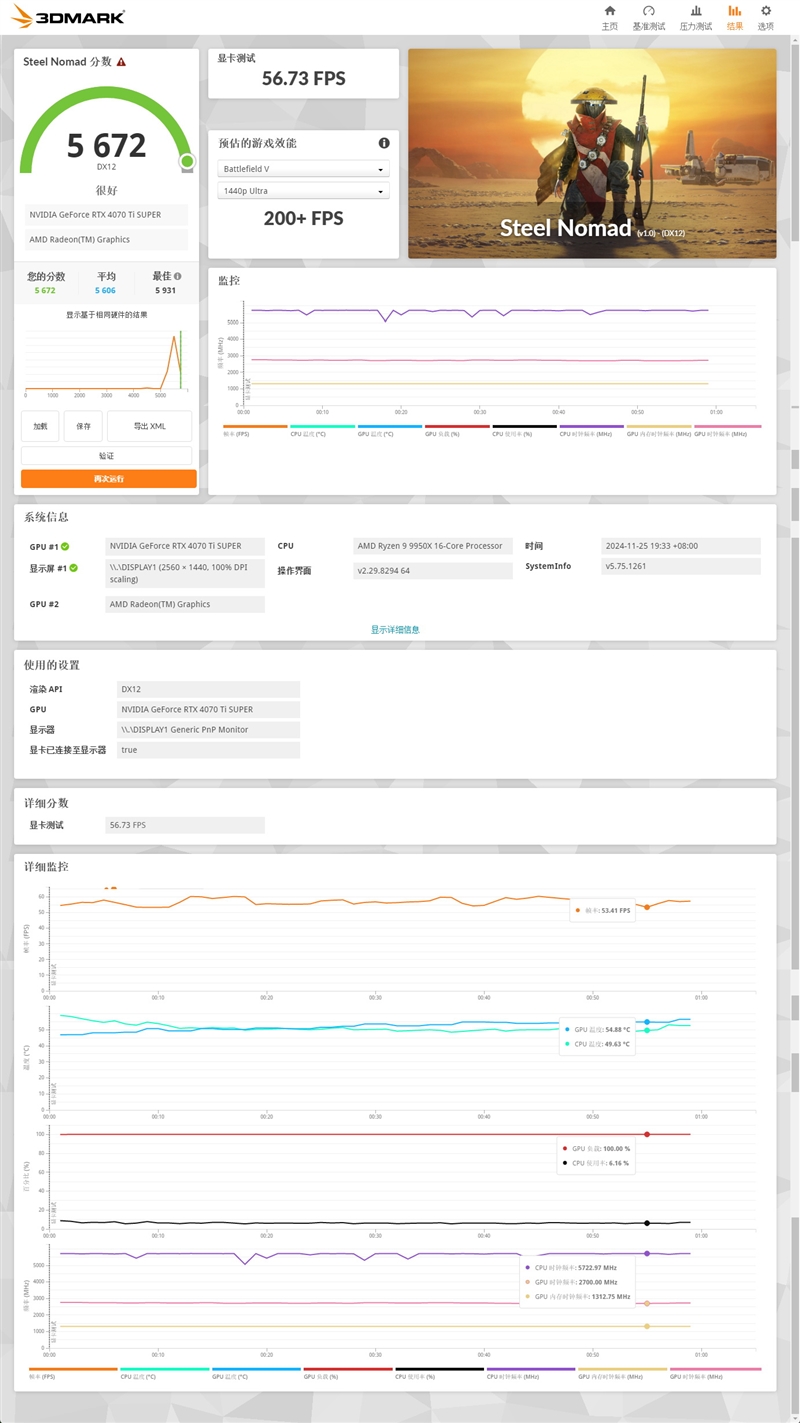Click the orange 再次运行 button
800x1423 pixels.
coord(106,479)
